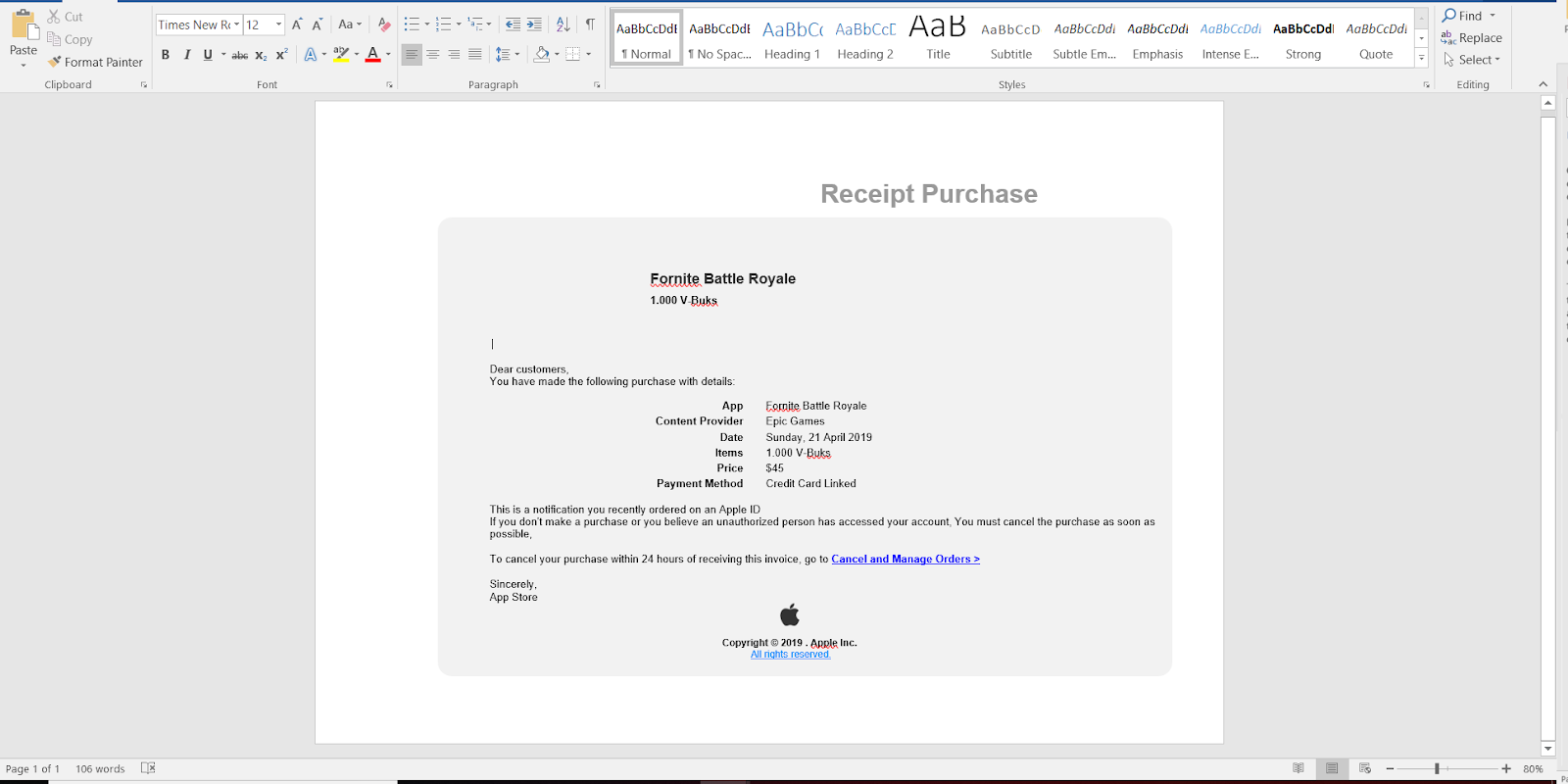Open the font name combo box
1568x784 pixels.
click(x=199, y=24)
